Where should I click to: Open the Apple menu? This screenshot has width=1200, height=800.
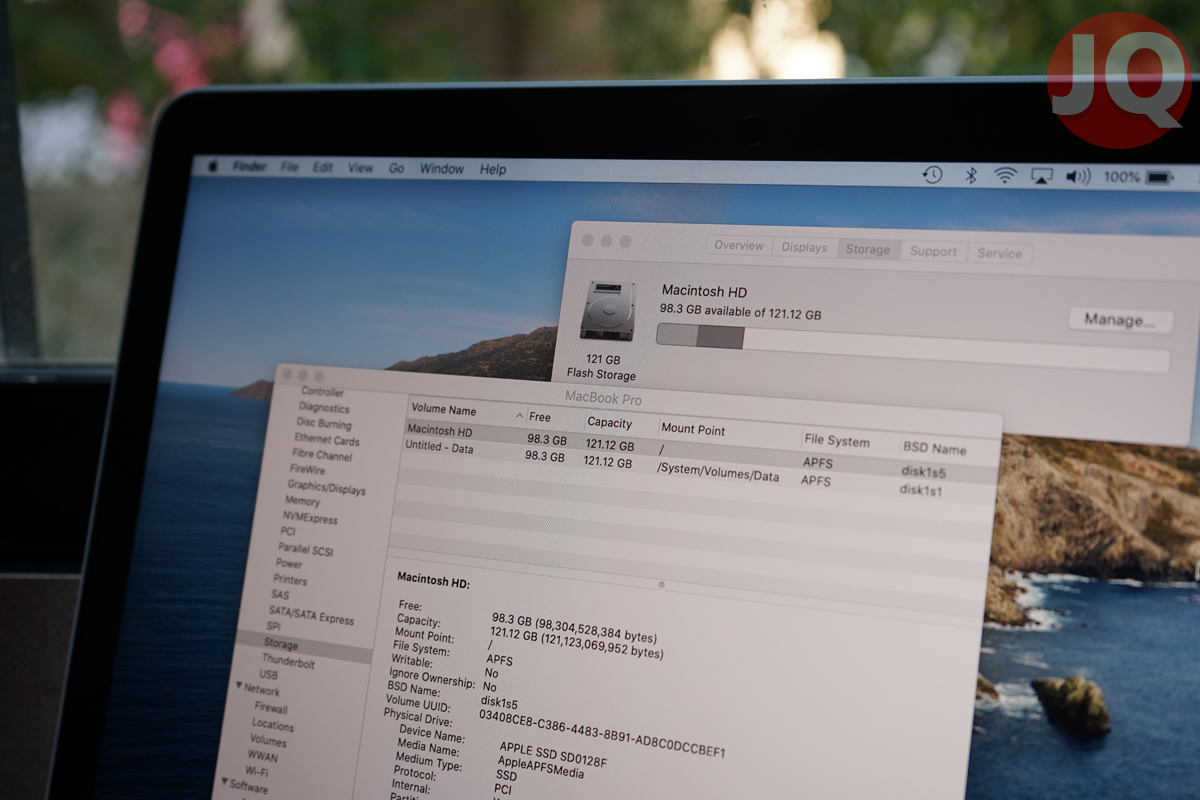(212, 166)
